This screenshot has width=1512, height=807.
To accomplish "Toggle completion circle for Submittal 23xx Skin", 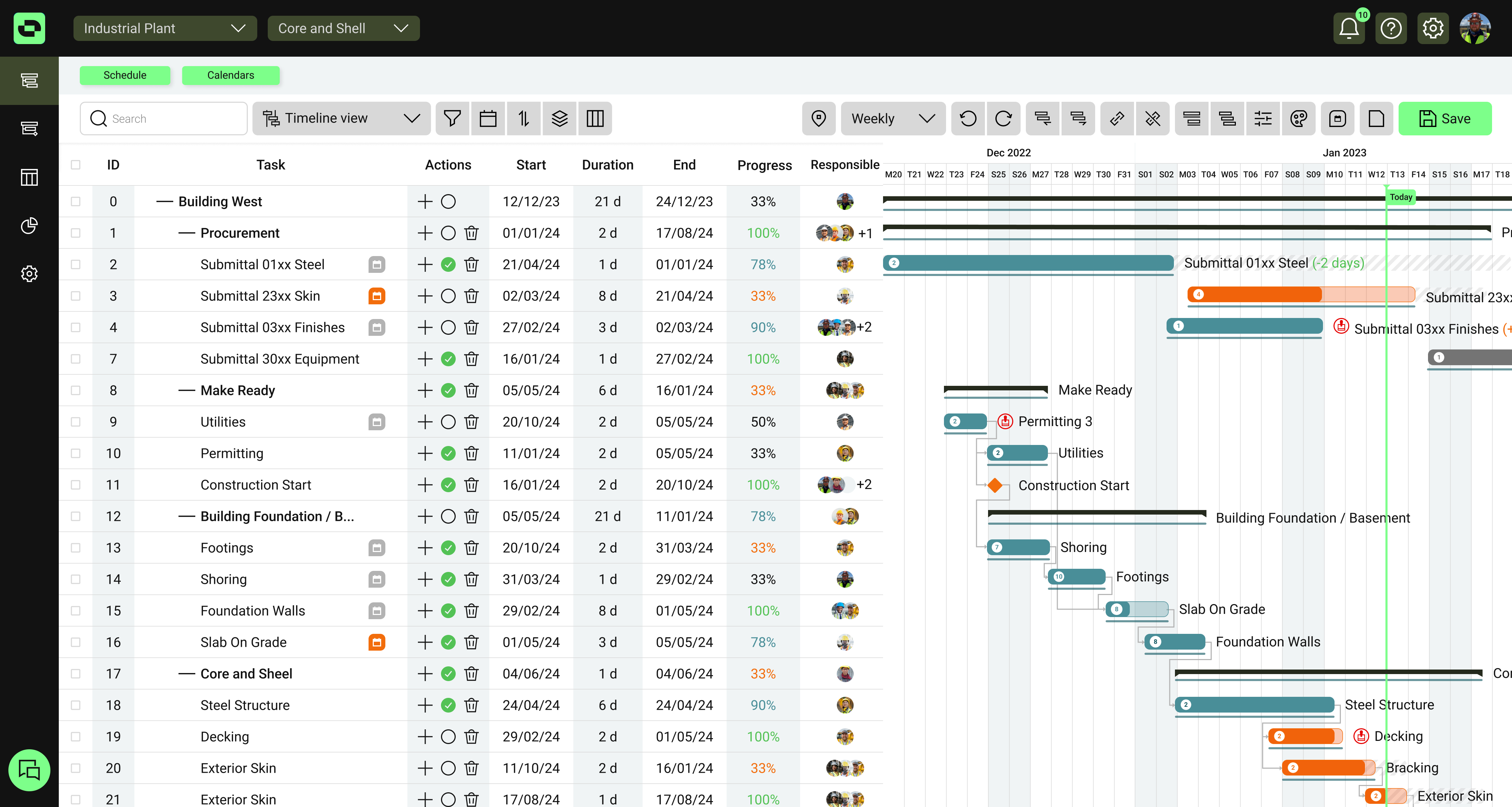I will [448, 296].
